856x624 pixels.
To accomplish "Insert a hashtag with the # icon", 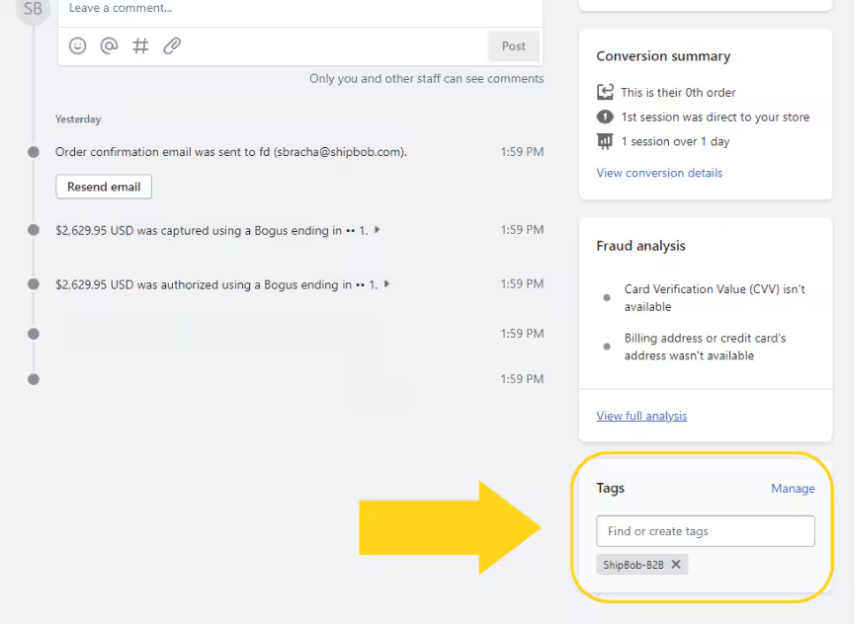I will click(x=140, y=46).
